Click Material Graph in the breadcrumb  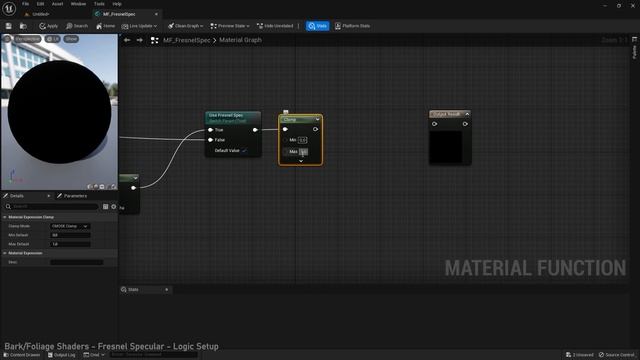(240, 40)
